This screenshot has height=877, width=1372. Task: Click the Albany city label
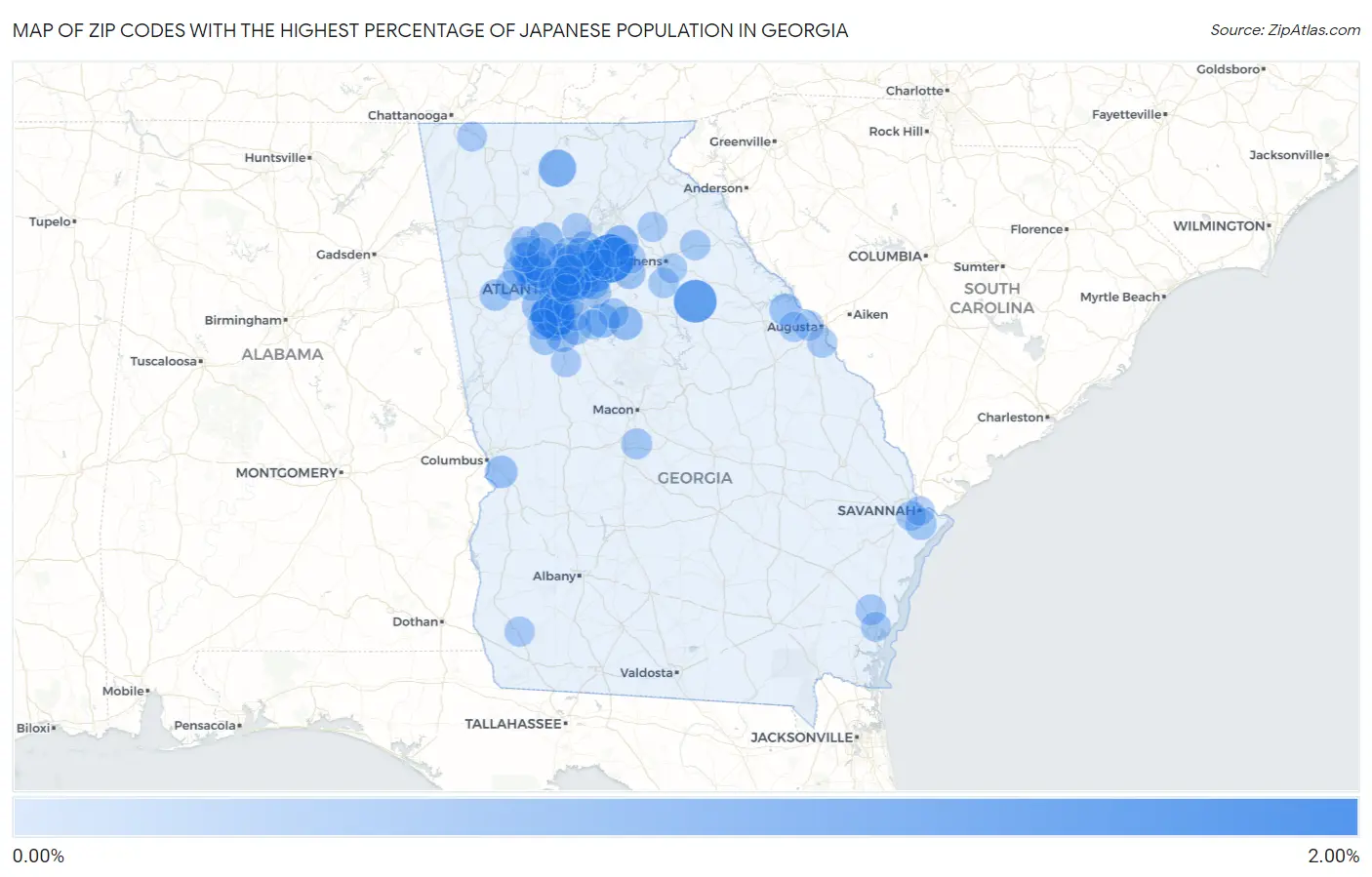pos(554,577)
